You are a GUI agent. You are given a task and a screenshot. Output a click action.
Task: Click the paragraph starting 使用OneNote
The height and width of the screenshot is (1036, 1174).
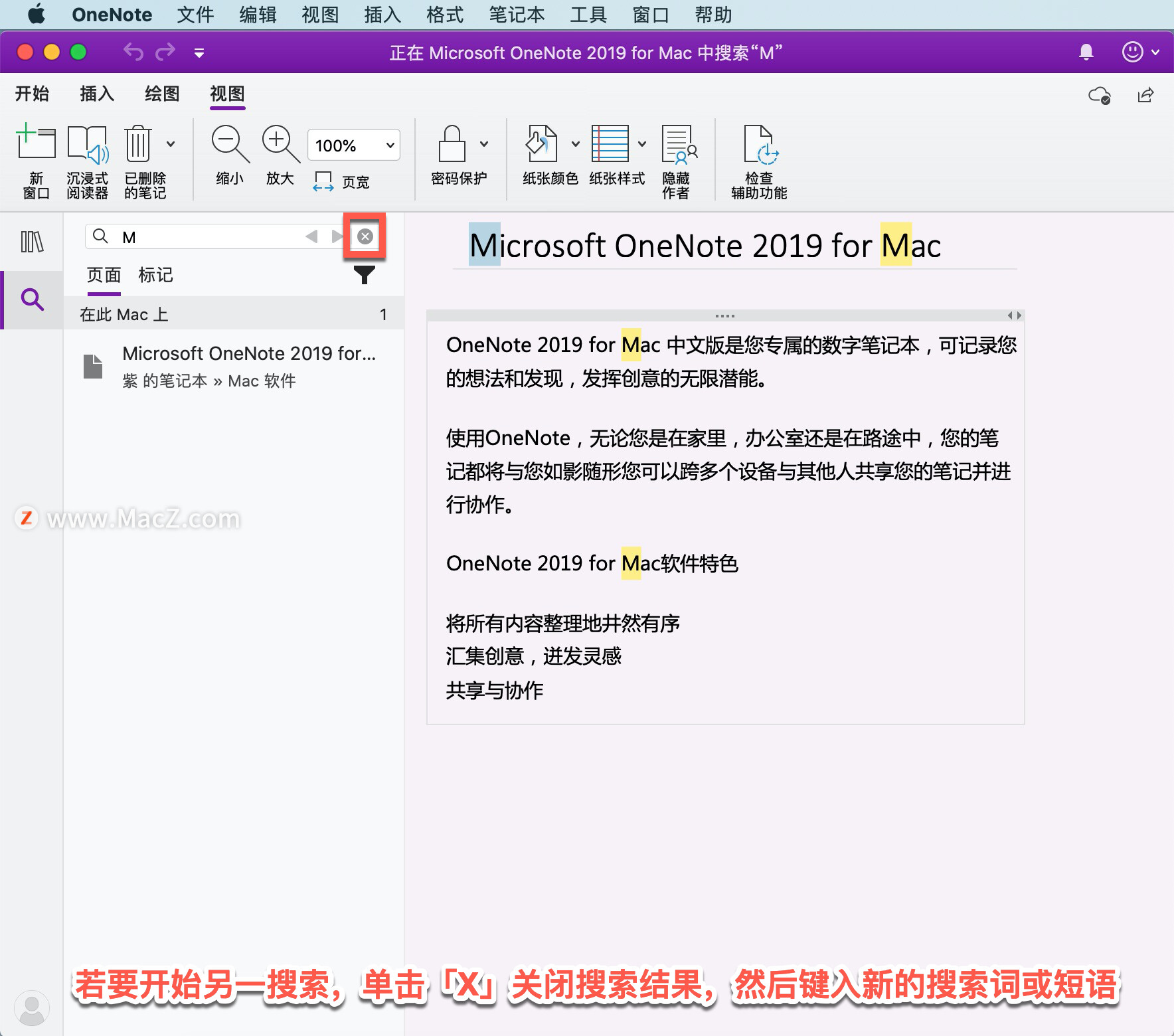(x=728, y=472)
